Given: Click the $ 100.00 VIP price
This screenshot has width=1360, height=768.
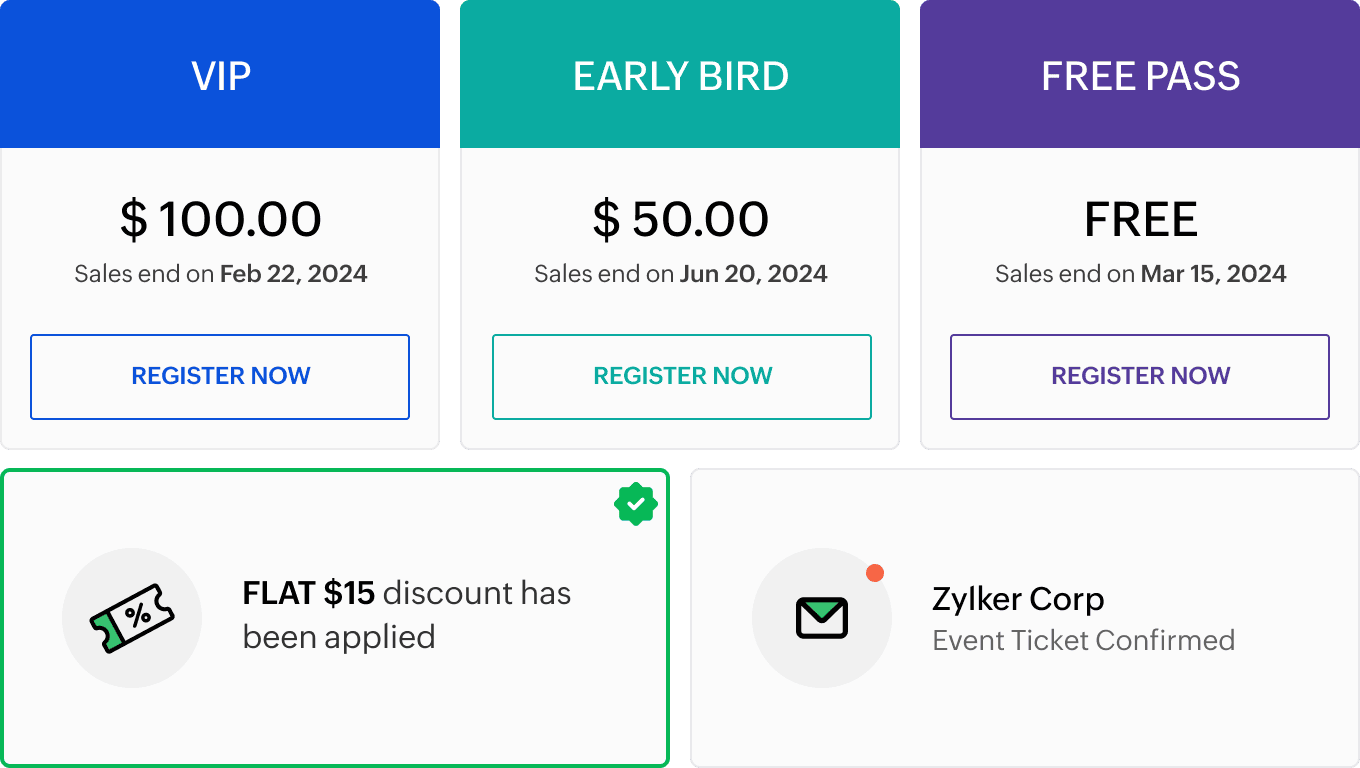Looking at the screenshot, I should pos(220,220).
